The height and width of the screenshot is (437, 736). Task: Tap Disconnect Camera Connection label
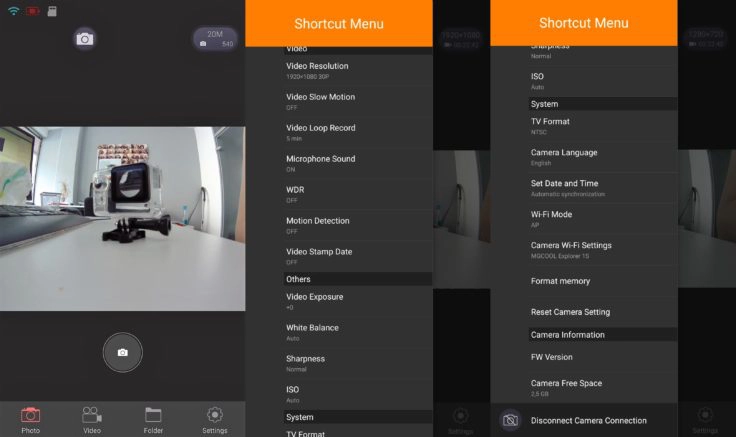(x=589, y=421)
